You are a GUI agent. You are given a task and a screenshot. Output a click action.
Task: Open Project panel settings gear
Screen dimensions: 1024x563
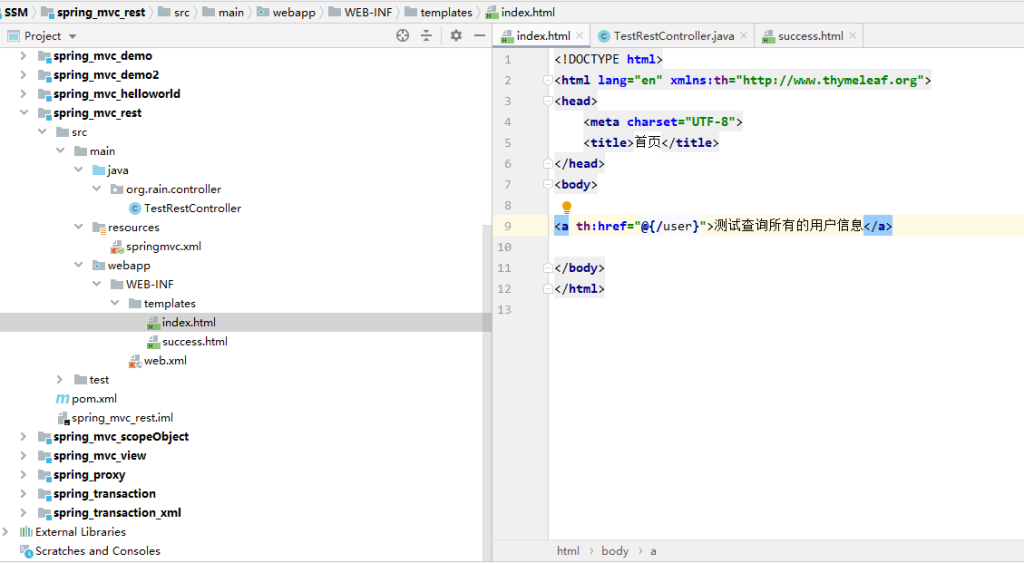click(456, 35)
